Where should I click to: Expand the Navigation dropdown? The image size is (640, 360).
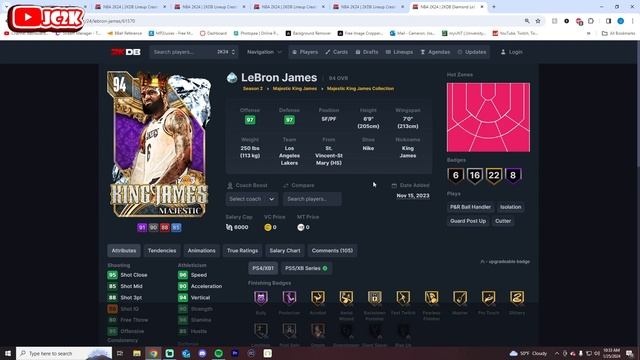(264, 52)
